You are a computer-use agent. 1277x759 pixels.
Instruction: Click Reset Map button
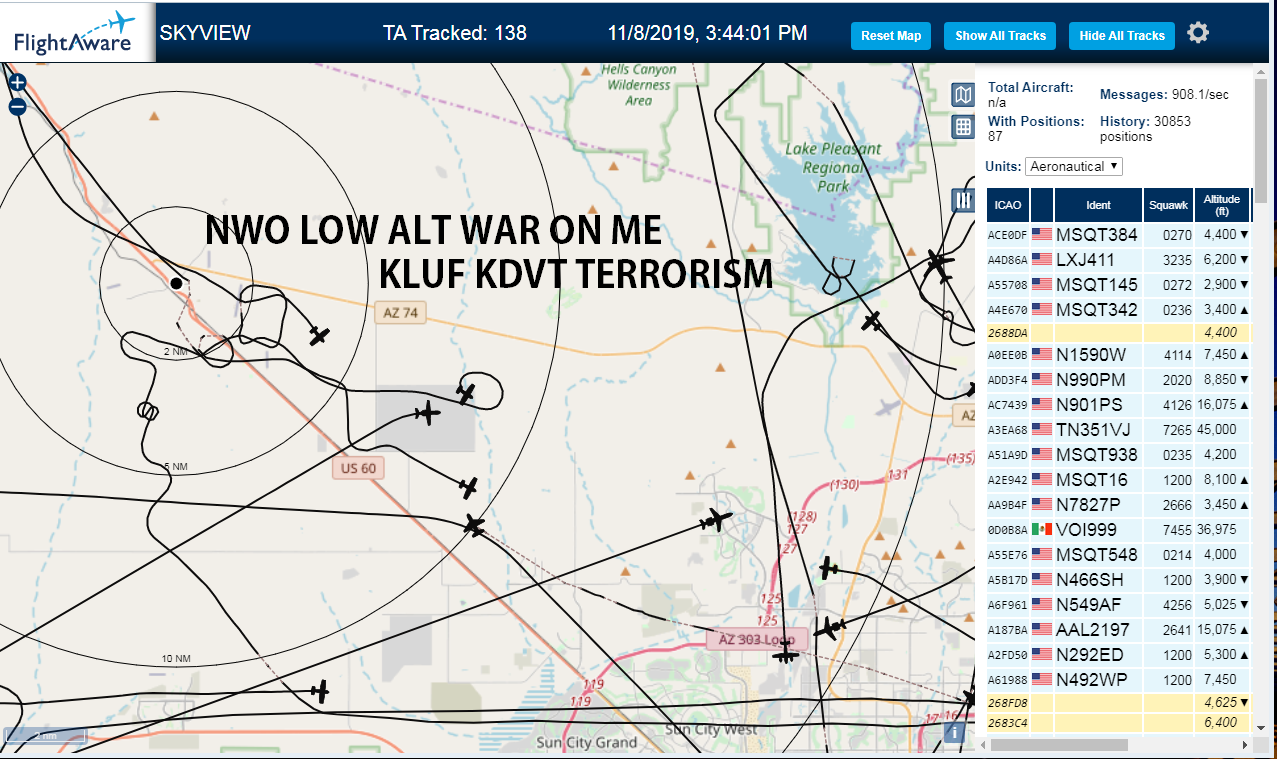[891, 36]
